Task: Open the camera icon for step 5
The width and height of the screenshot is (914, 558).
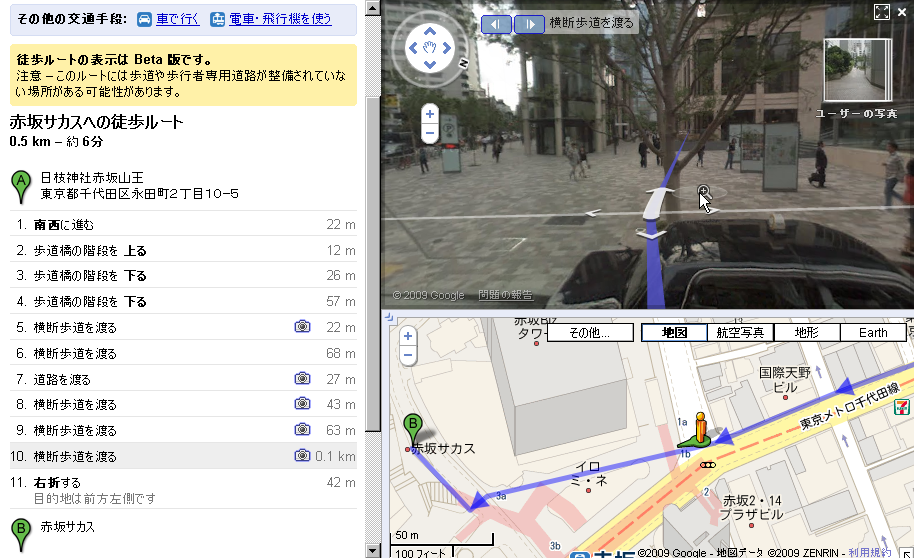Action: click(302, 327)
